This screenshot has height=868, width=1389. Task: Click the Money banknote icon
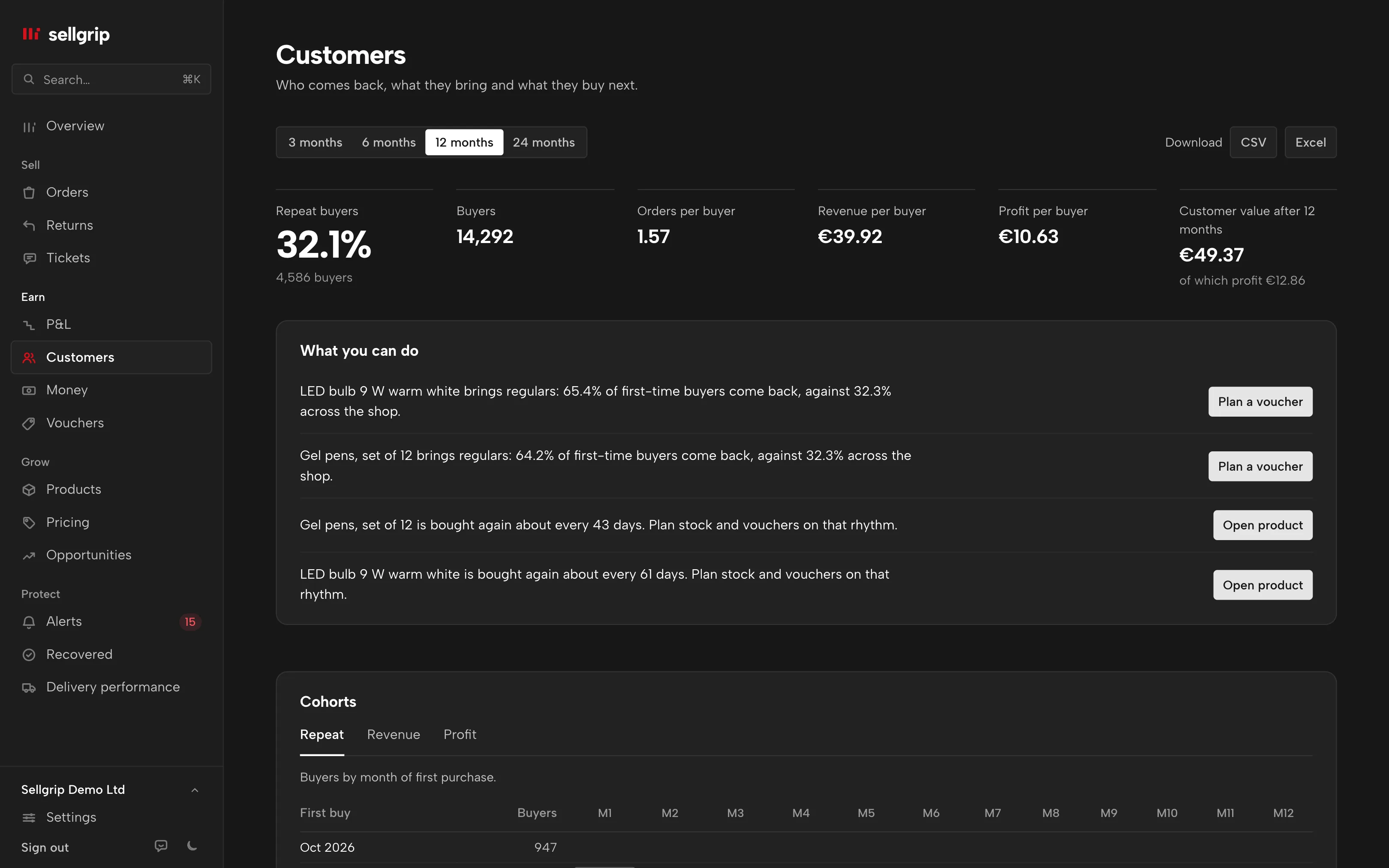[x=29, y=390]
